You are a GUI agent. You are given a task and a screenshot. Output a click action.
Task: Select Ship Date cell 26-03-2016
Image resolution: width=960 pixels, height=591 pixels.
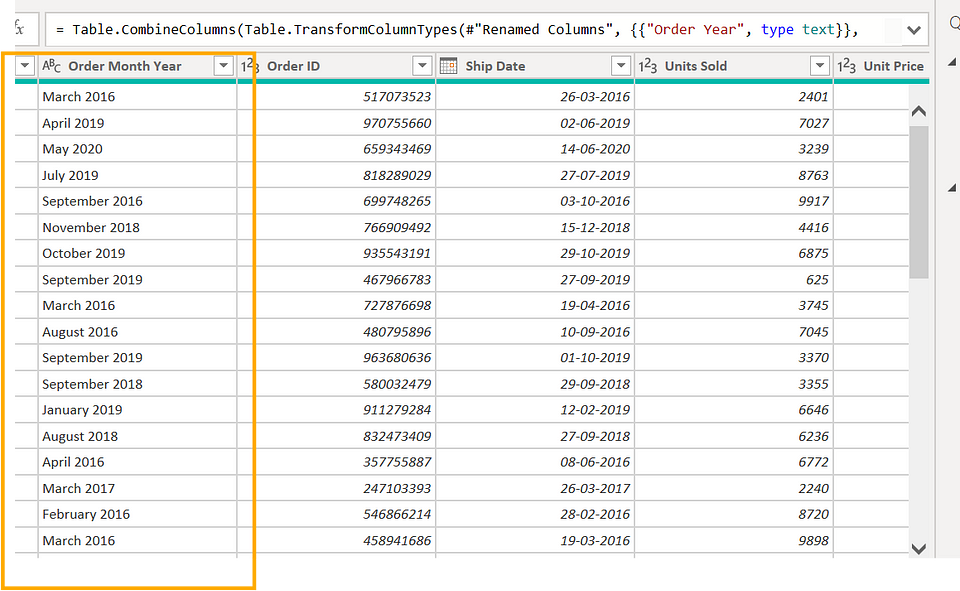click(535, 97)
